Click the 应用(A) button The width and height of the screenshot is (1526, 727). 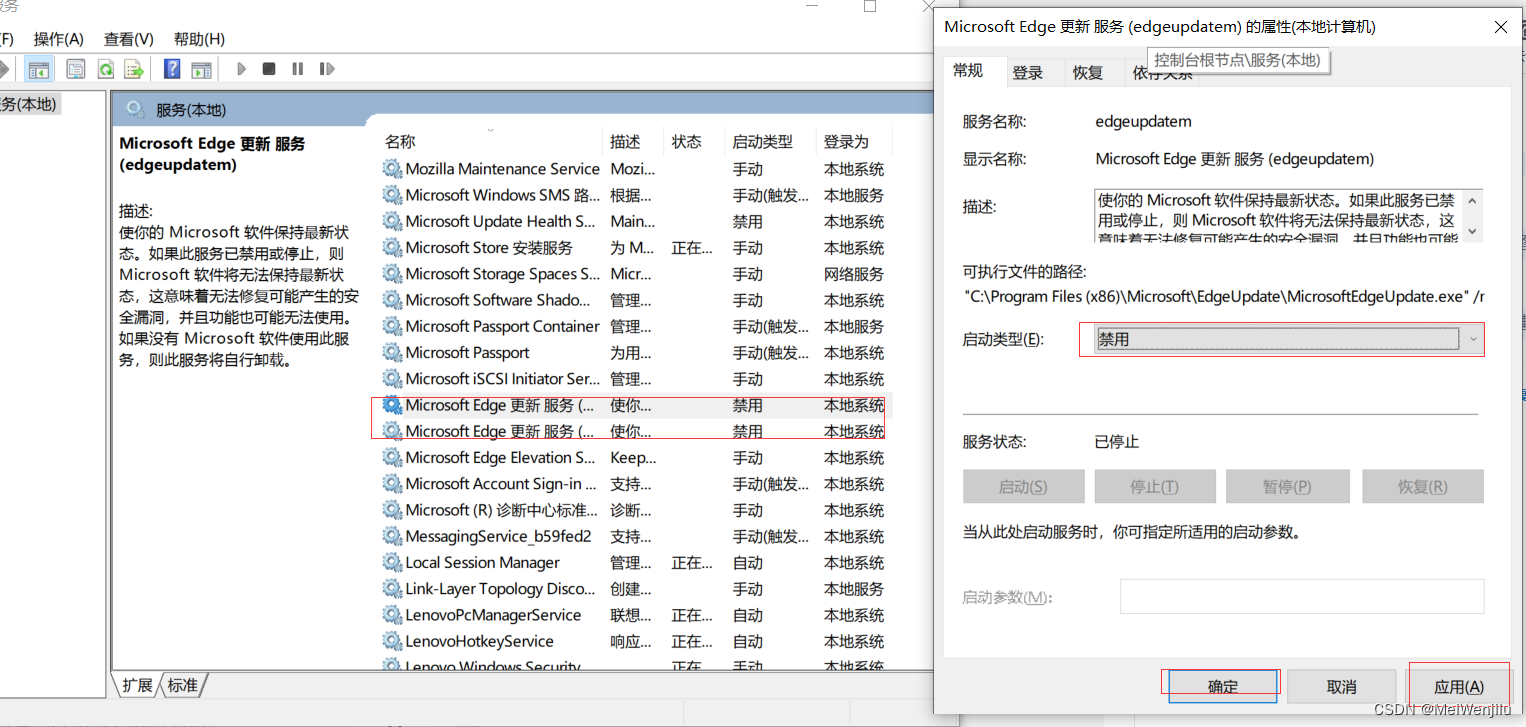[1459, 687]
